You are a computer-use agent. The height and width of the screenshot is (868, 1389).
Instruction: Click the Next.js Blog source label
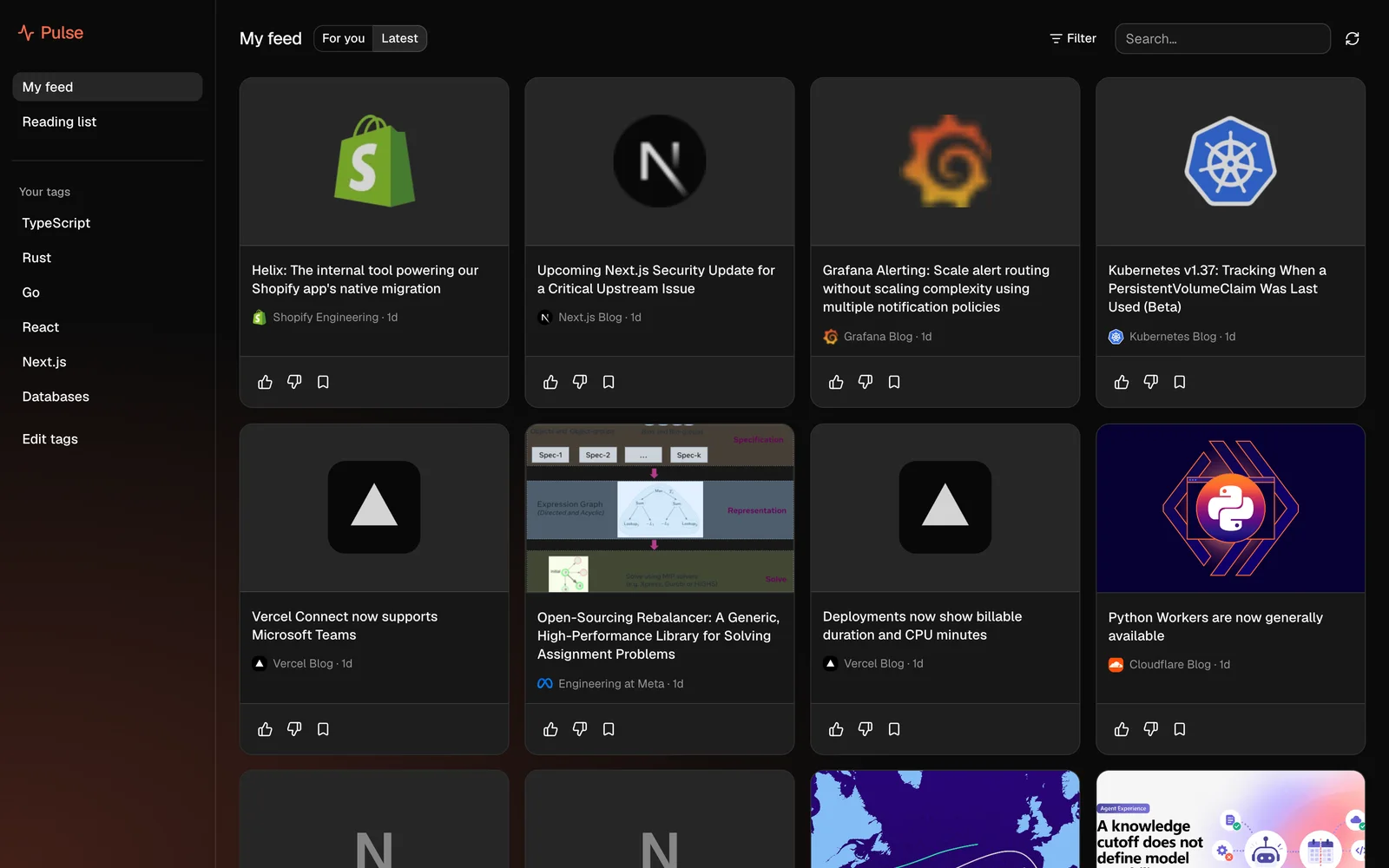click(590, 318)
